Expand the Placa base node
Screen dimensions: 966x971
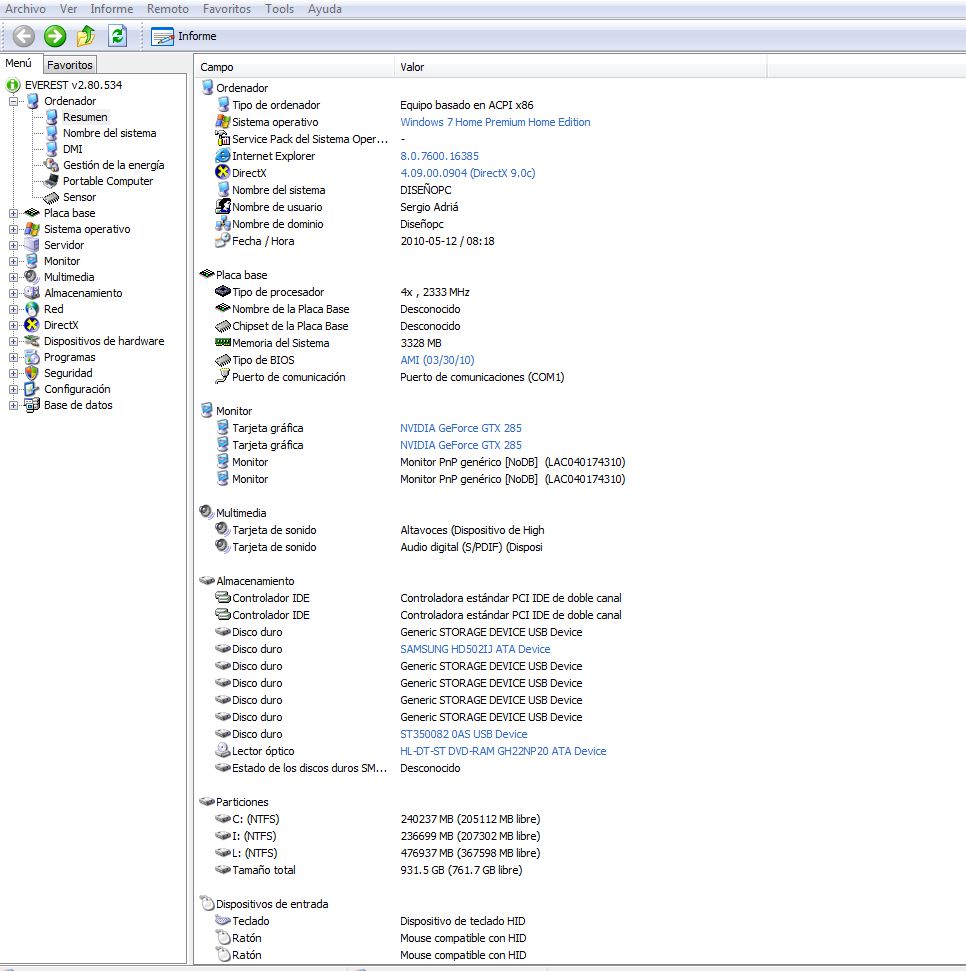coord(13,213)
